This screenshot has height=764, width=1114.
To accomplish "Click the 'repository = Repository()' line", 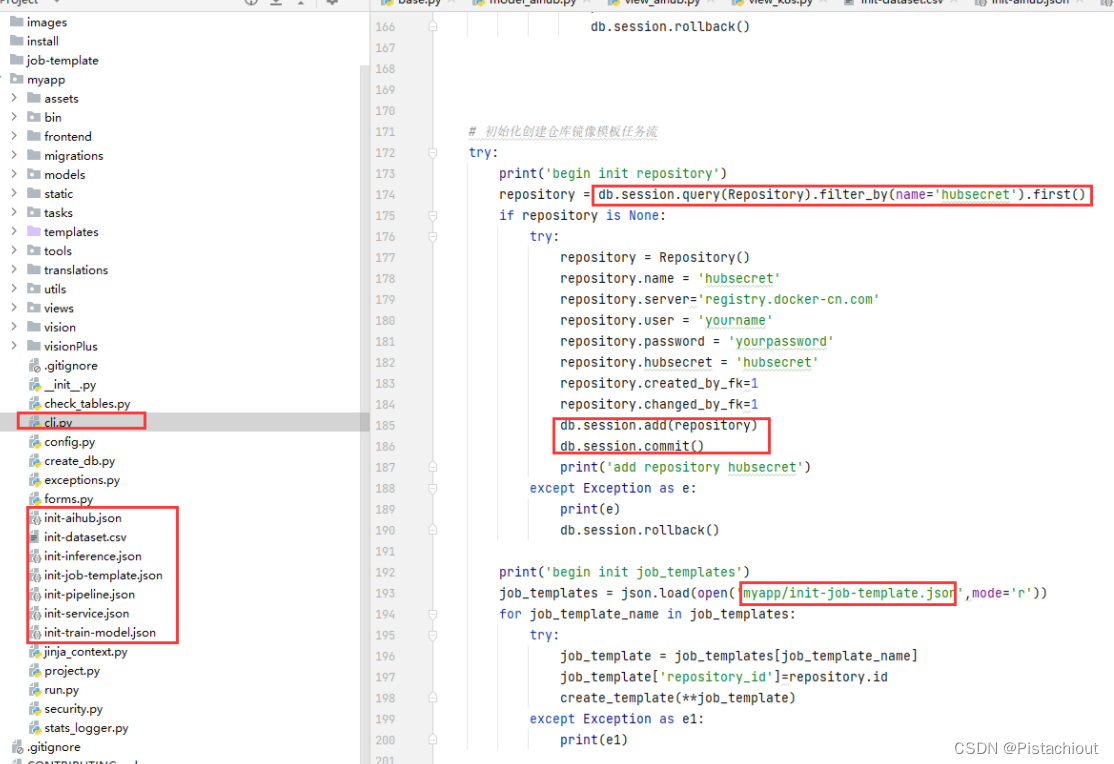I will (654, 257).
